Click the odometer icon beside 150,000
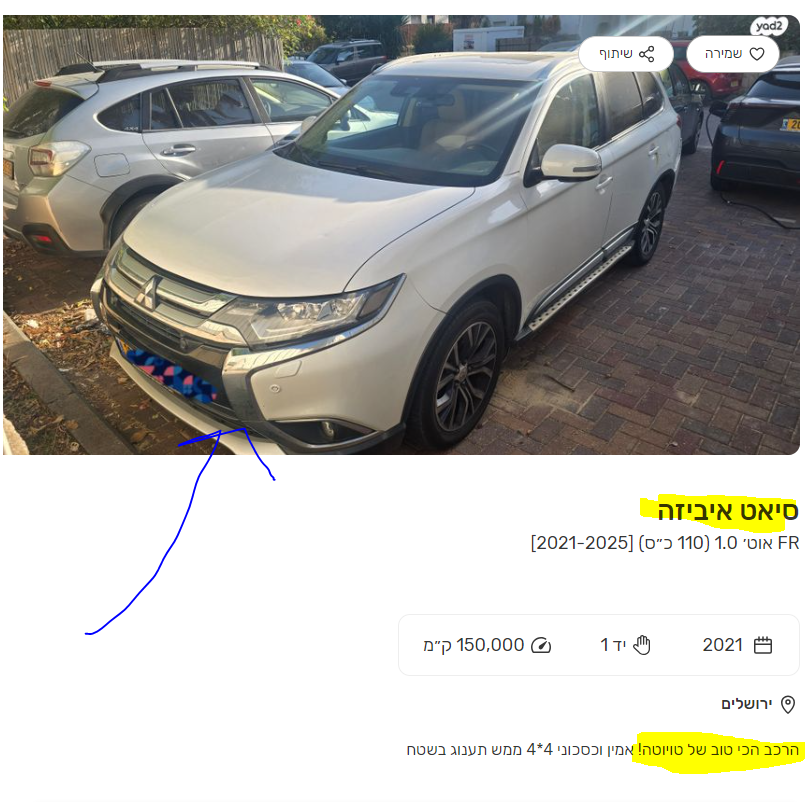Screen dimensions: 812x802 point(541,646)
